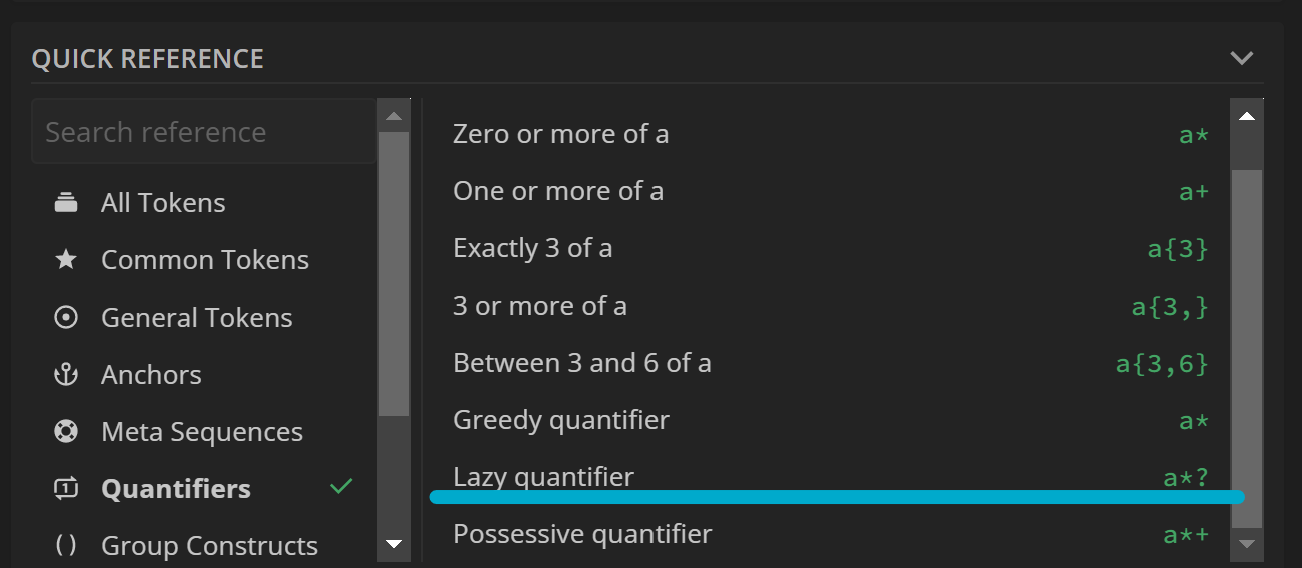Click the Anchors anchor icon

click(x=66, y=375)
